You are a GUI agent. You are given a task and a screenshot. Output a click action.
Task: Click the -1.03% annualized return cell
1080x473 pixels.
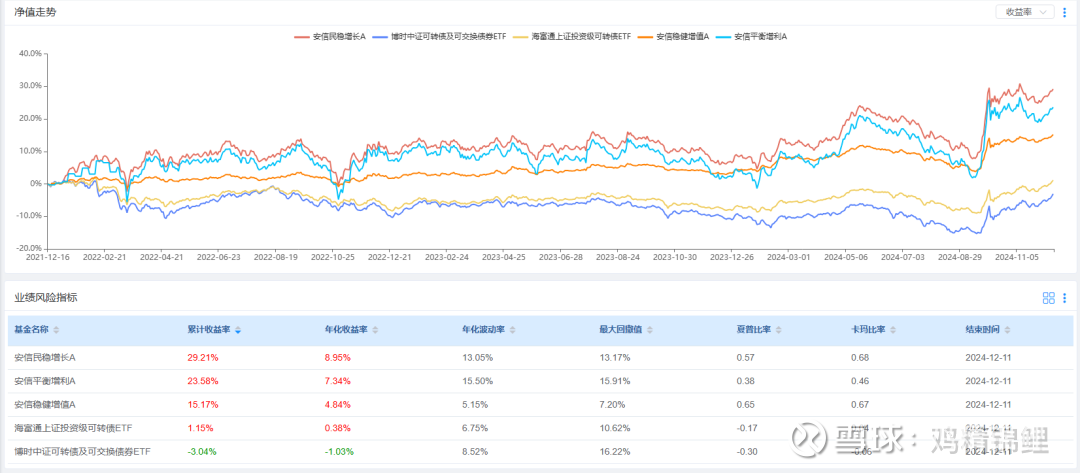pyautogui.click(x=339, y=452)
